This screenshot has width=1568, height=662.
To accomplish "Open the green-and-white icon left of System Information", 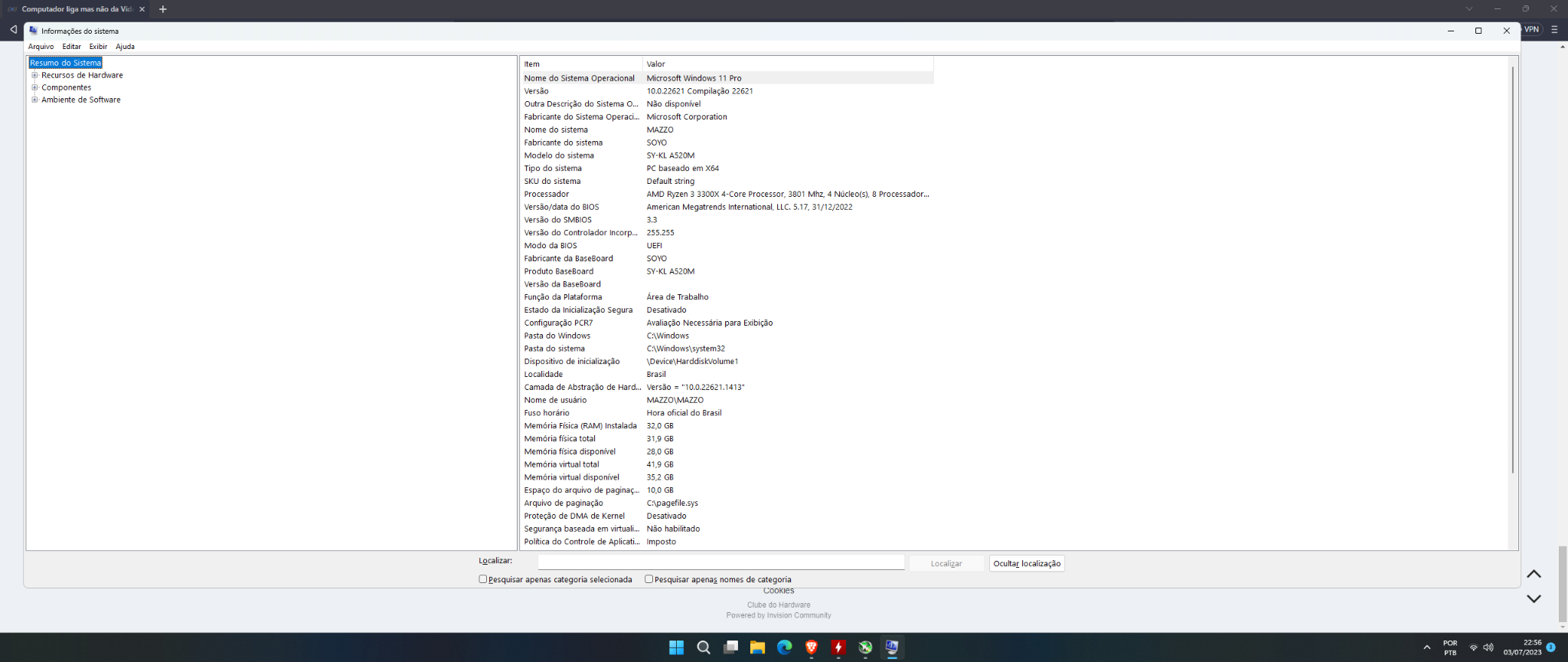I will tap(865, 647).
